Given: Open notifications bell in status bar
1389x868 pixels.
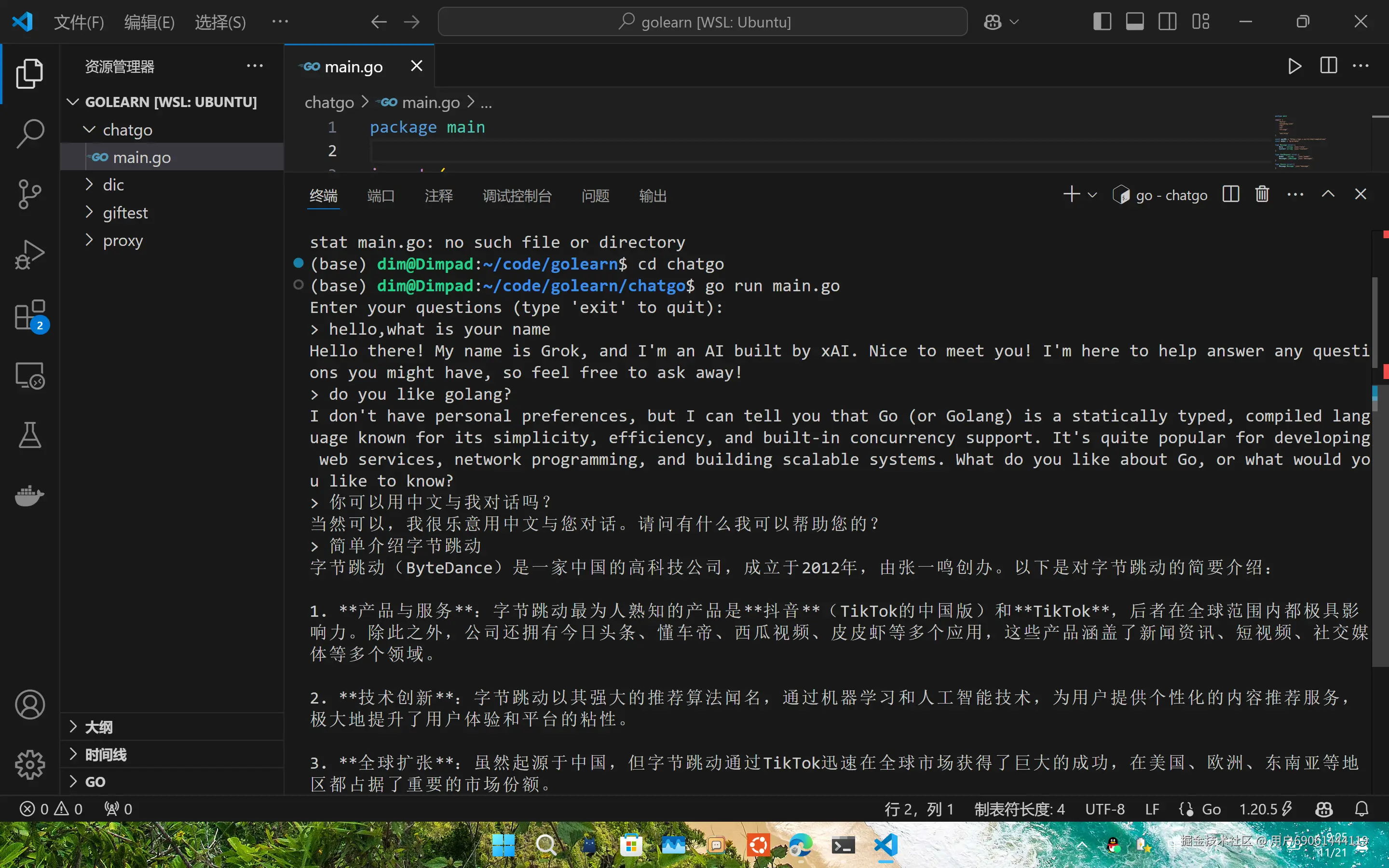Looking at the screenshot, I should (1362, 809).
